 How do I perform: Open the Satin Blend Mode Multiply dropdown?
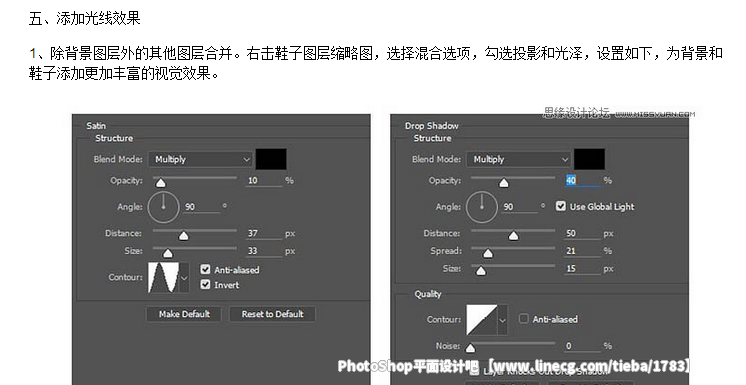click(x=200, y=159)
